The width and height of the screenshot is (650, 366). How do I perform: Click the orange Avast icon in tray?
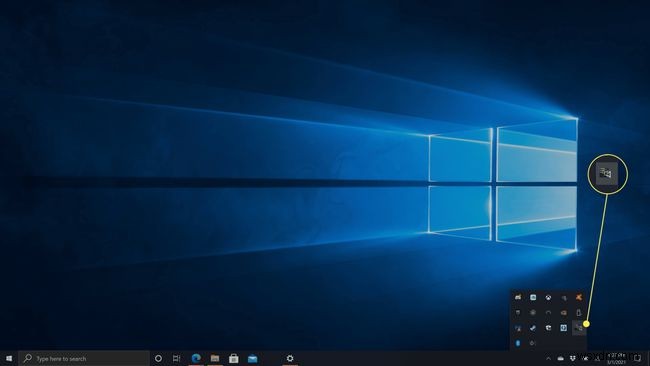[x=579, y=297]
